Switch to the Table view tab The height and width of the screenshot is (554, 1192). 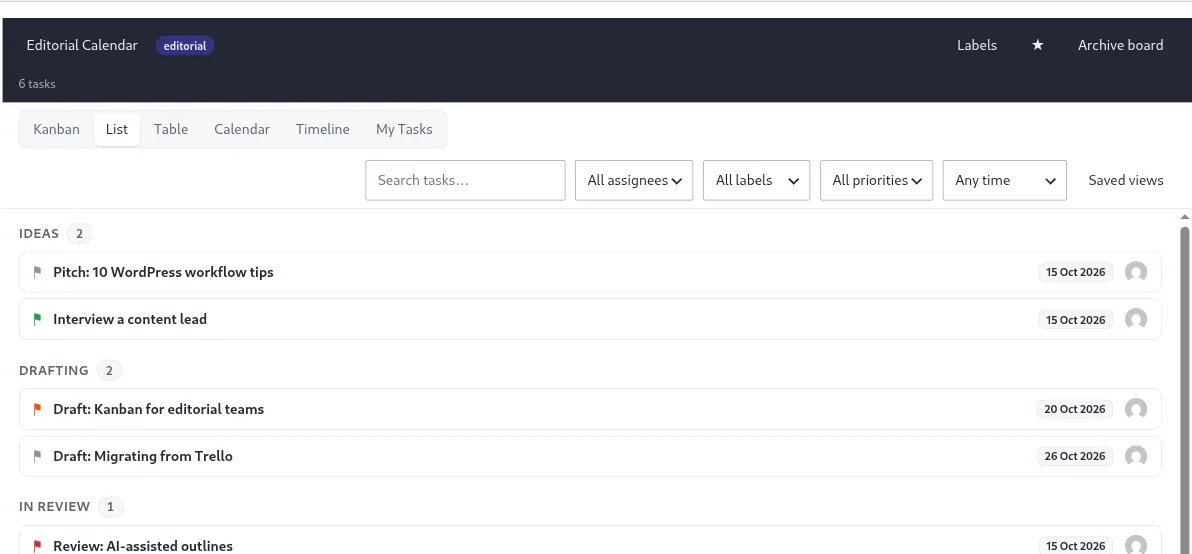tap(171, 129)
